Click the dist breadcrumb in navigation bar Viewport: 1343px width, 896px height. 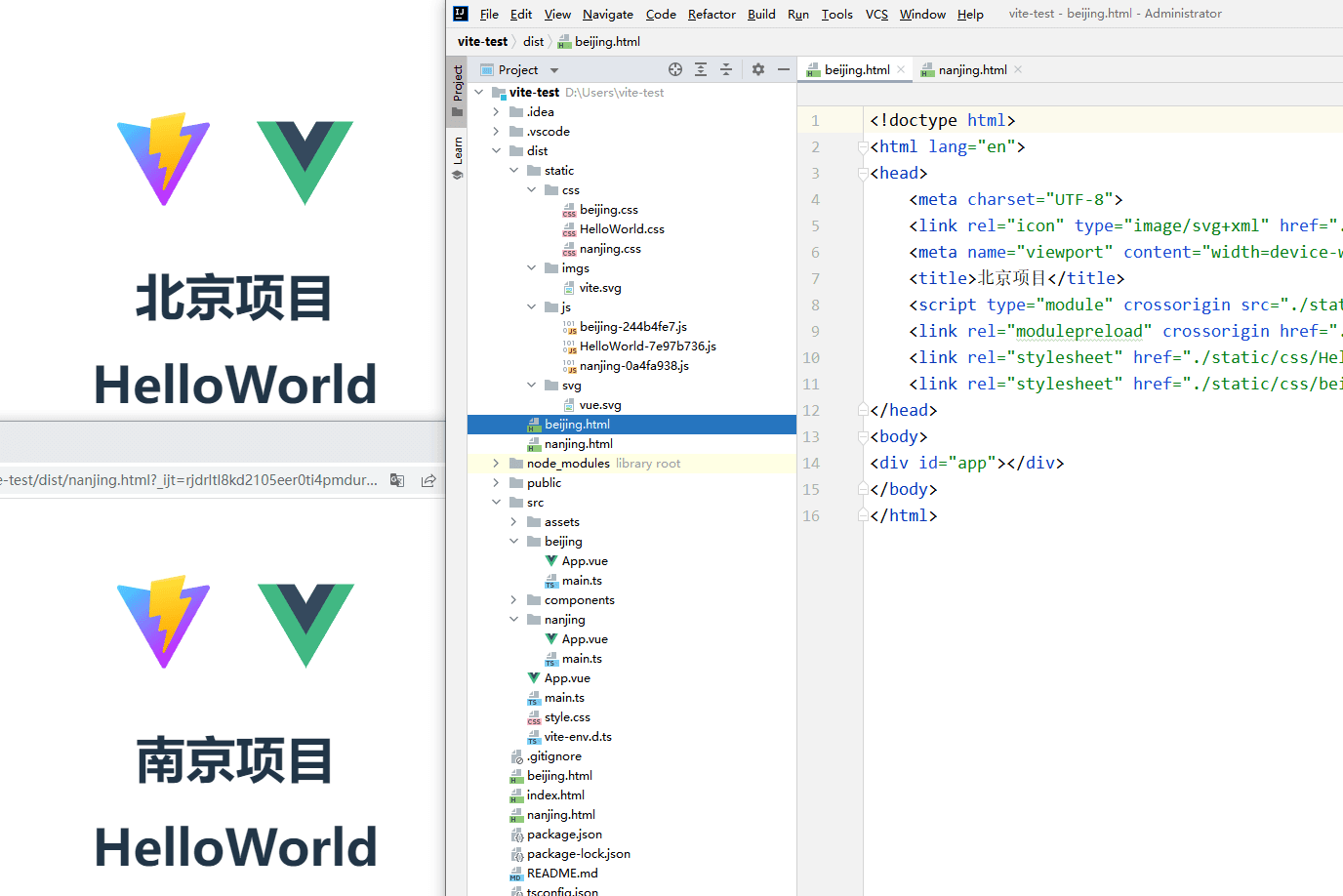tap(533, 42)
